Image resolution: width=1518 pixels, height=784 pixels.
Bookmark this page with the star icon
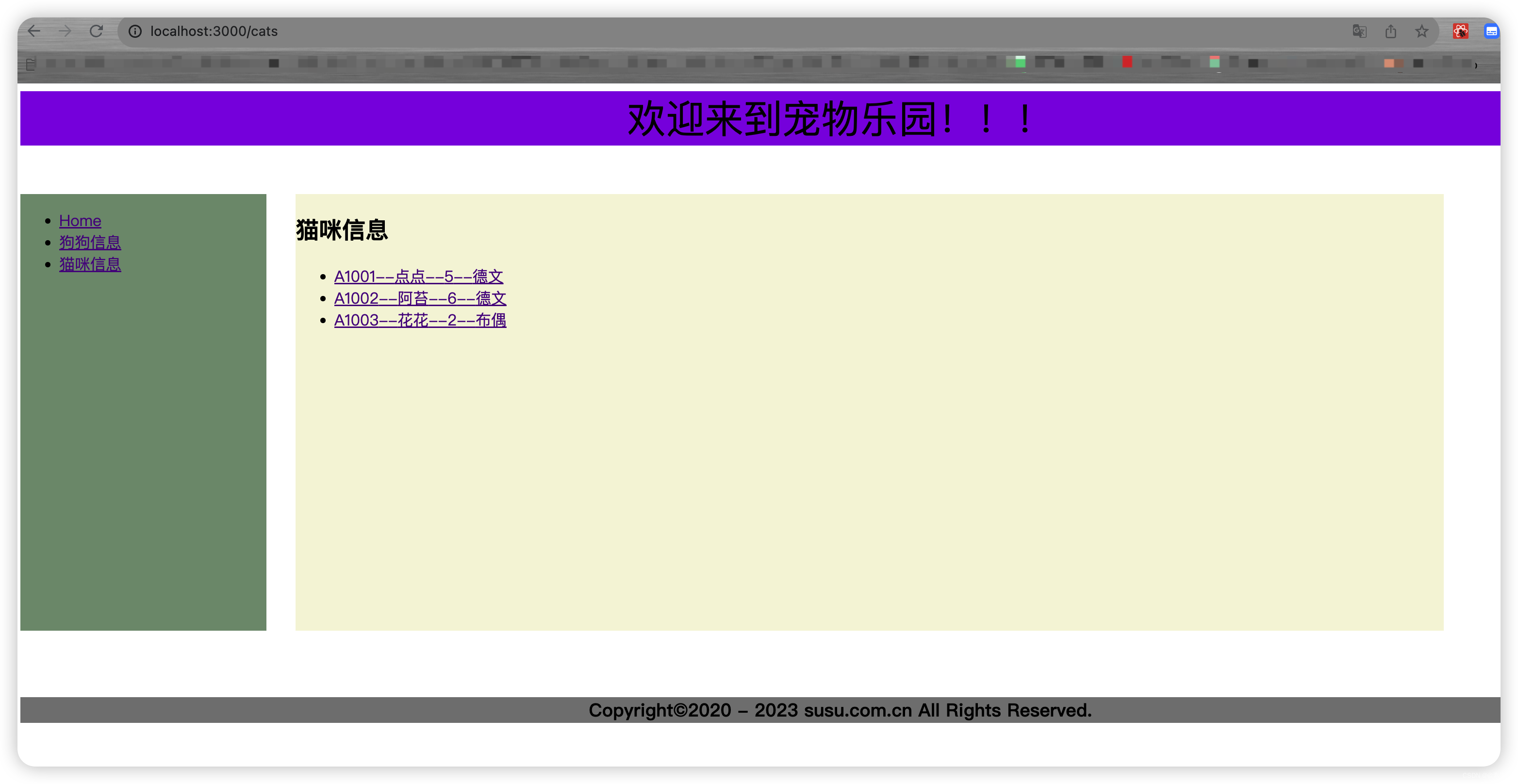(1422, 31)
